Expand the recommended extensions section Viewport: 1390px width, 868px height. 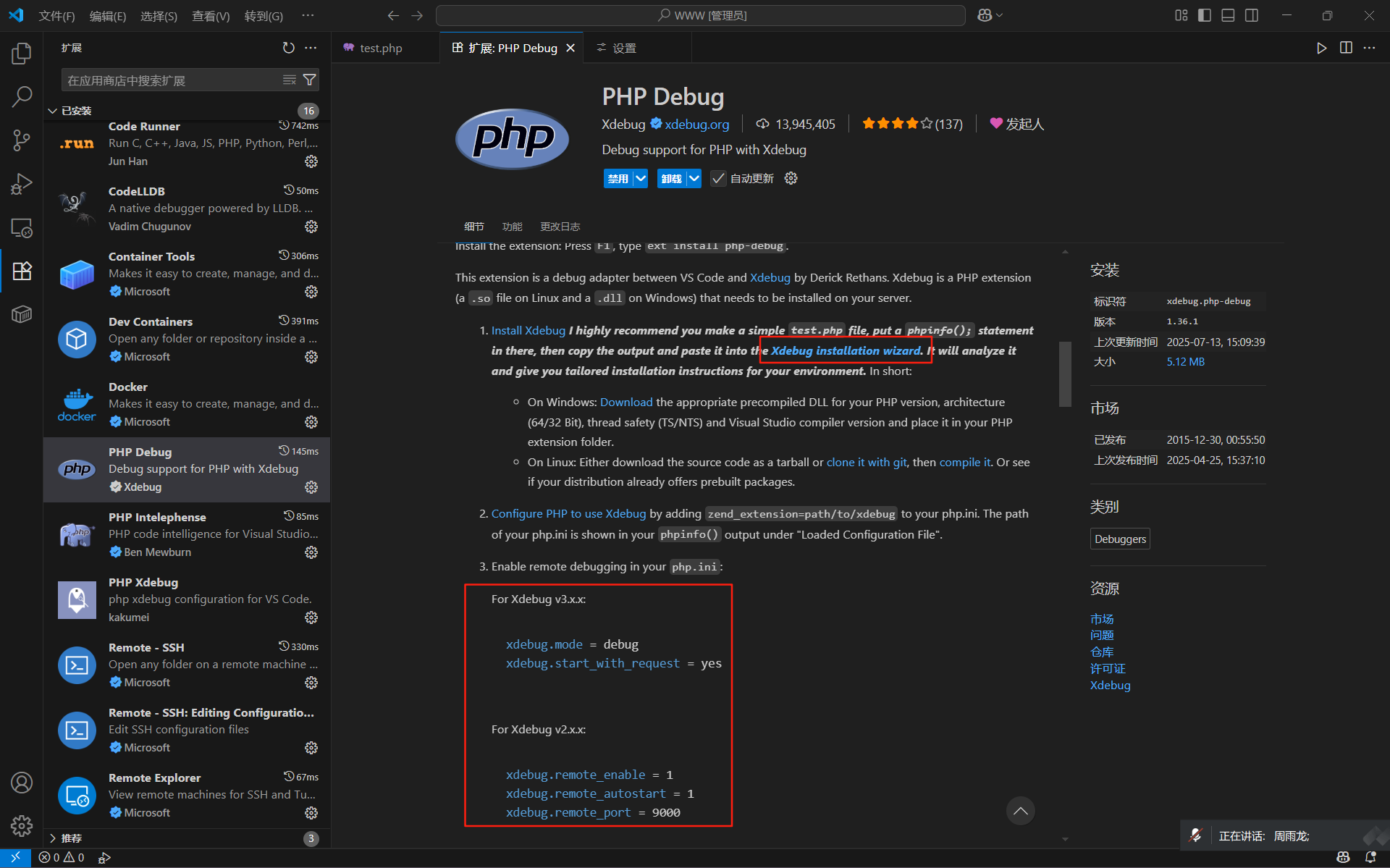point(52,838)
